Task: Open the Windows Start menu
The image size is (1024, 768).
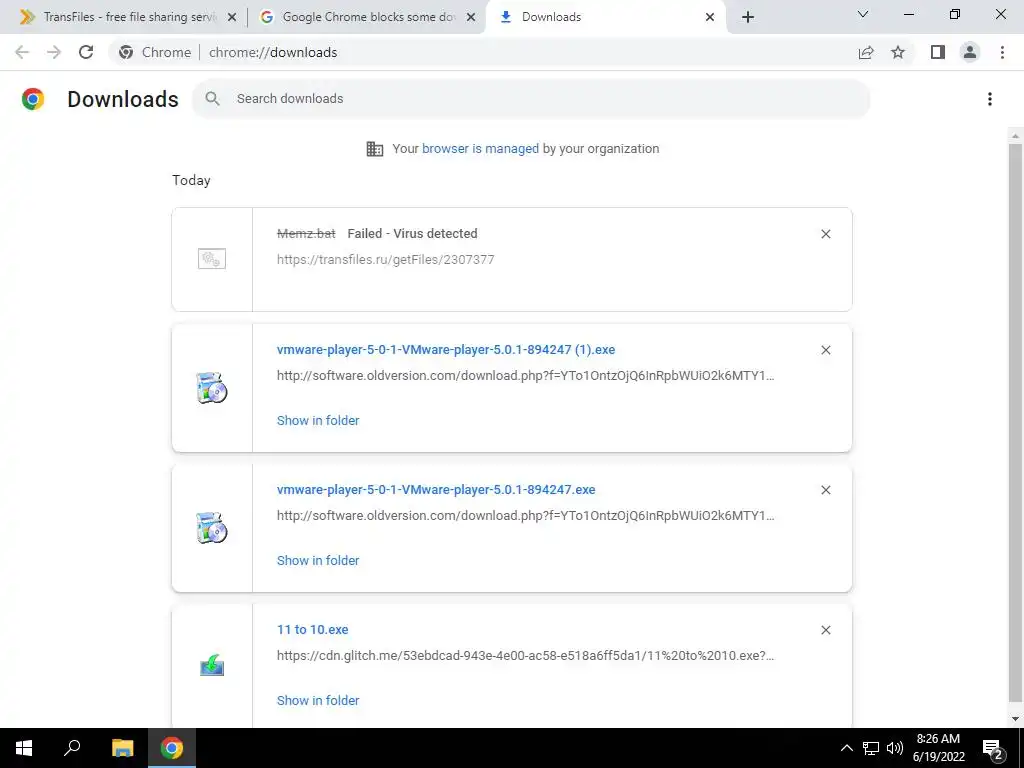Action: (24, 748)
